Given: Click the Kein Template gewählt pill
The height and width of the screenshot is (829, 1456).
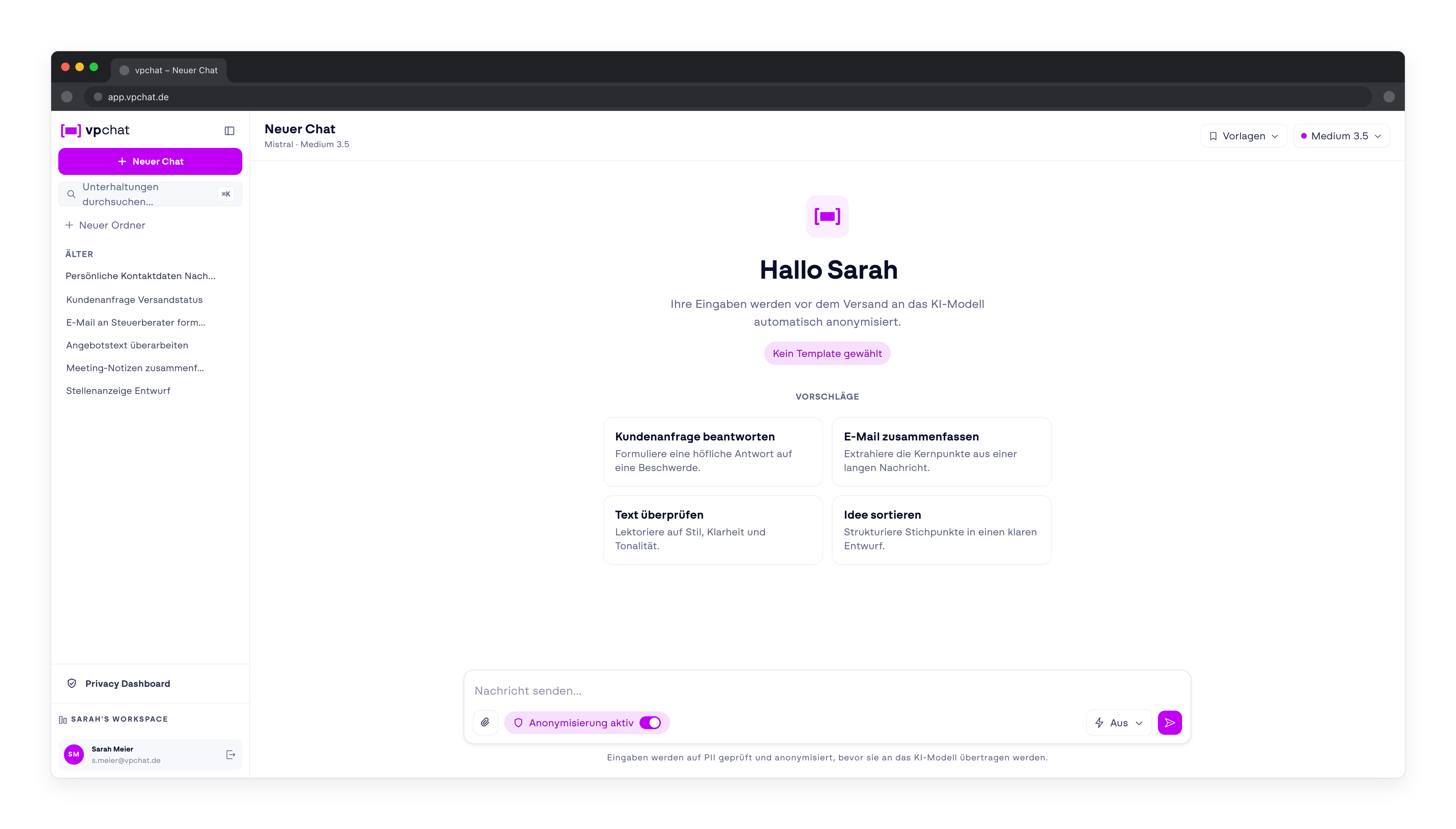Looking at the screenshot, I should pos(827,354).
